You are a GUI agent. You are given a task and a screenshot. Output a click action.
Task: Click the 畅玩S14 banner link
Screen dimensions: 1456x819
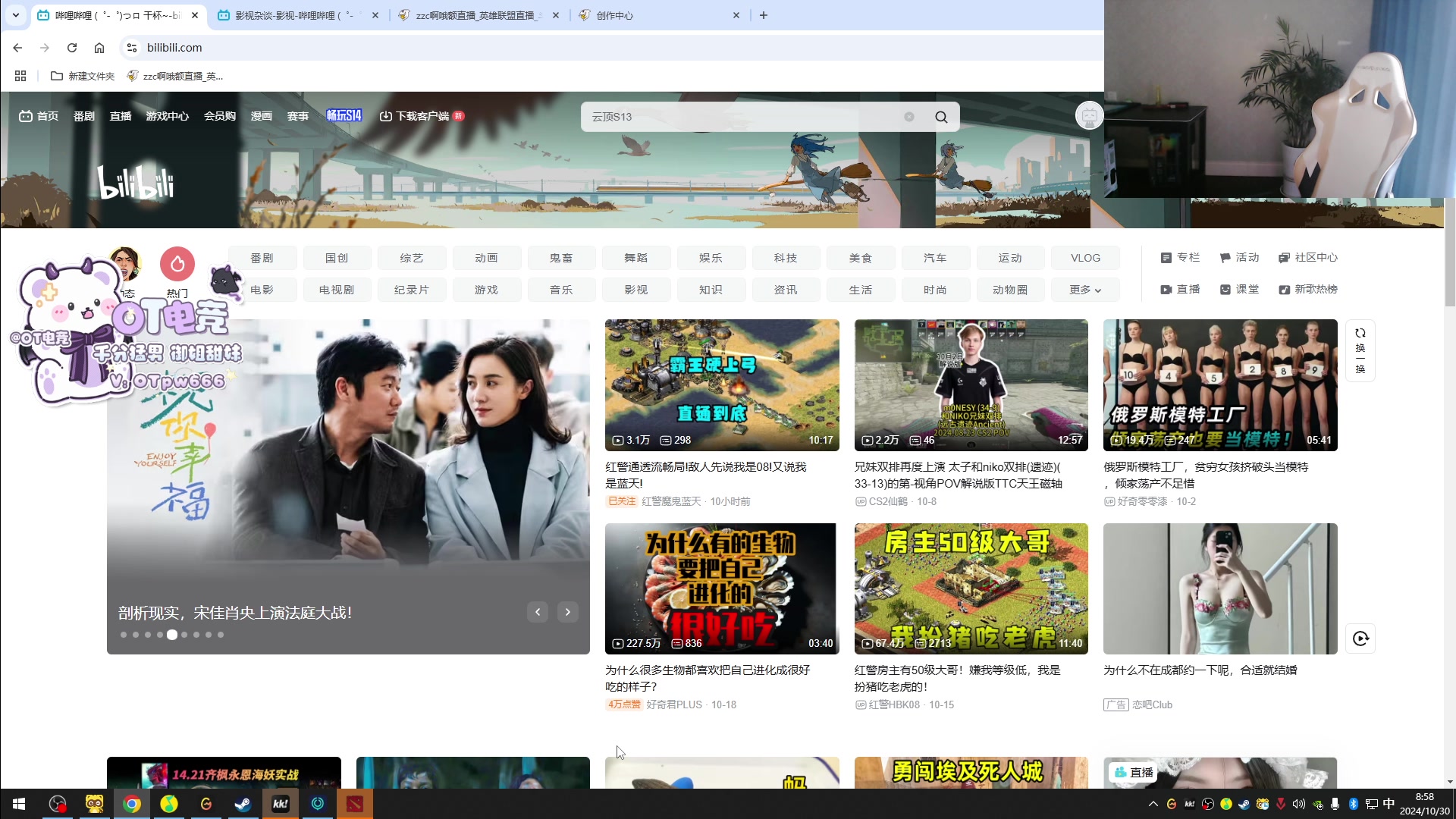[344, 115]
